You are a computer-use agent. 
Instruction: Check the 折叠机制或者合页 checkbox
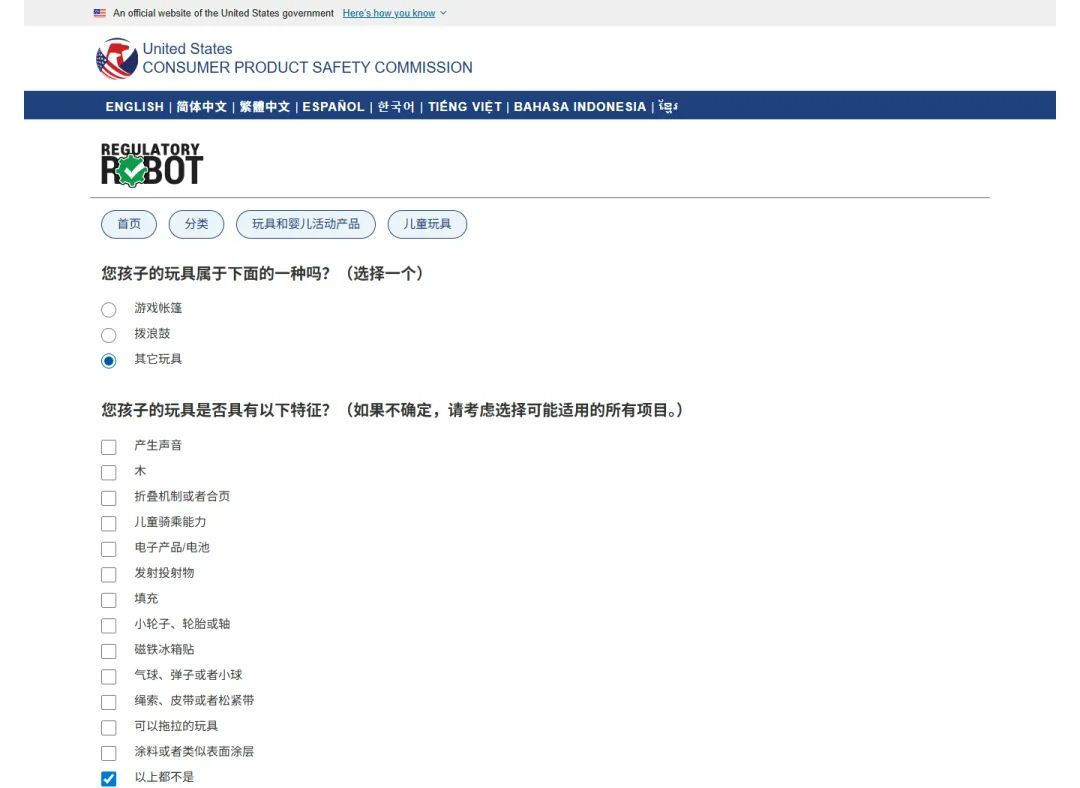[x=109, y=498]
